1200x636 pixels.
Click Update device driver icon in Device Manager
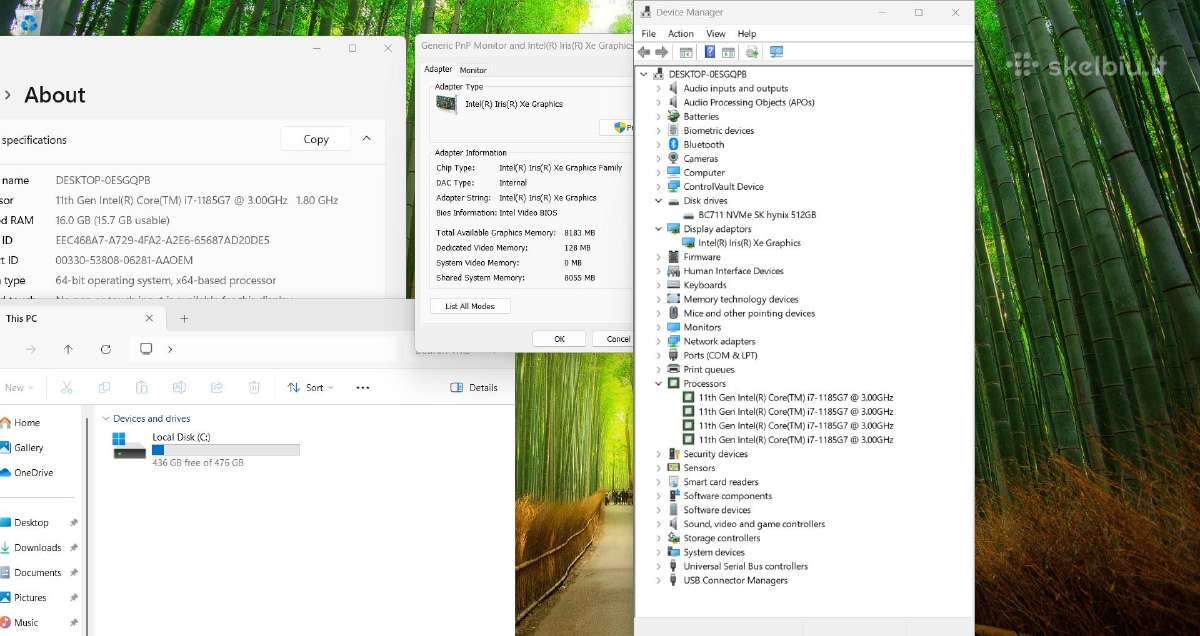(752, 52)
